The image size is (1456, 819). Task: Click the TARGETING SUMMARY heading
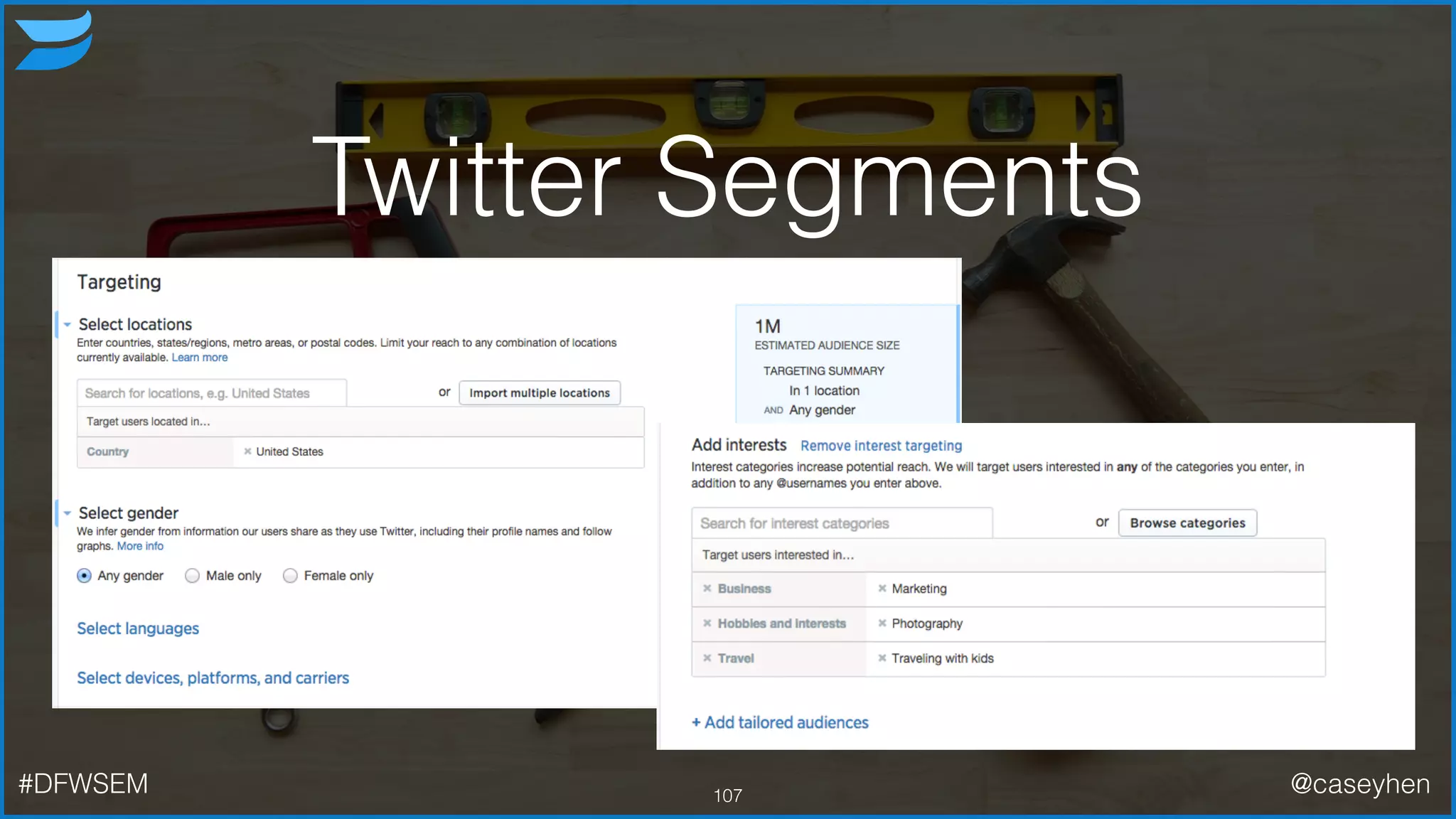(x=824, y=371)
